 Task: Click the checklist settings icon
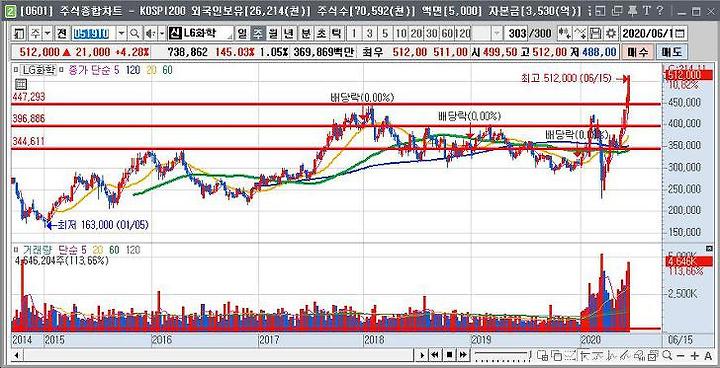654,355
